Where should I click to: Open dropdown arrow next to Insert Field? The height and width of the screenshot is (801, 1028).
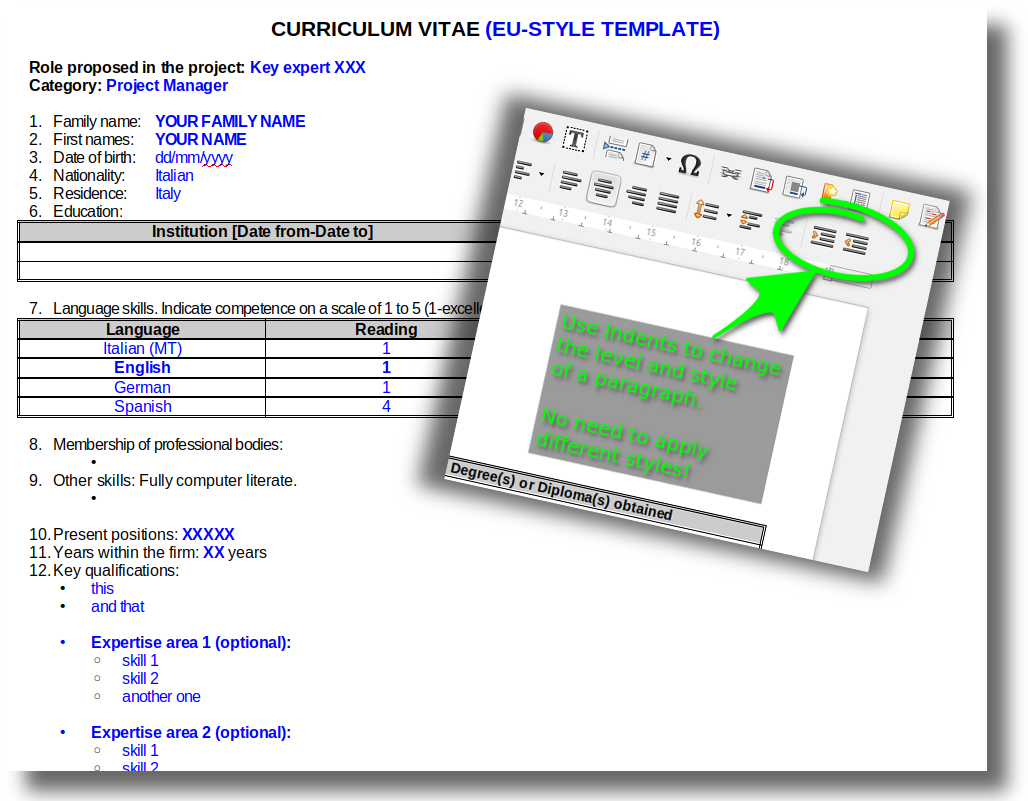[x=668, y=159]
